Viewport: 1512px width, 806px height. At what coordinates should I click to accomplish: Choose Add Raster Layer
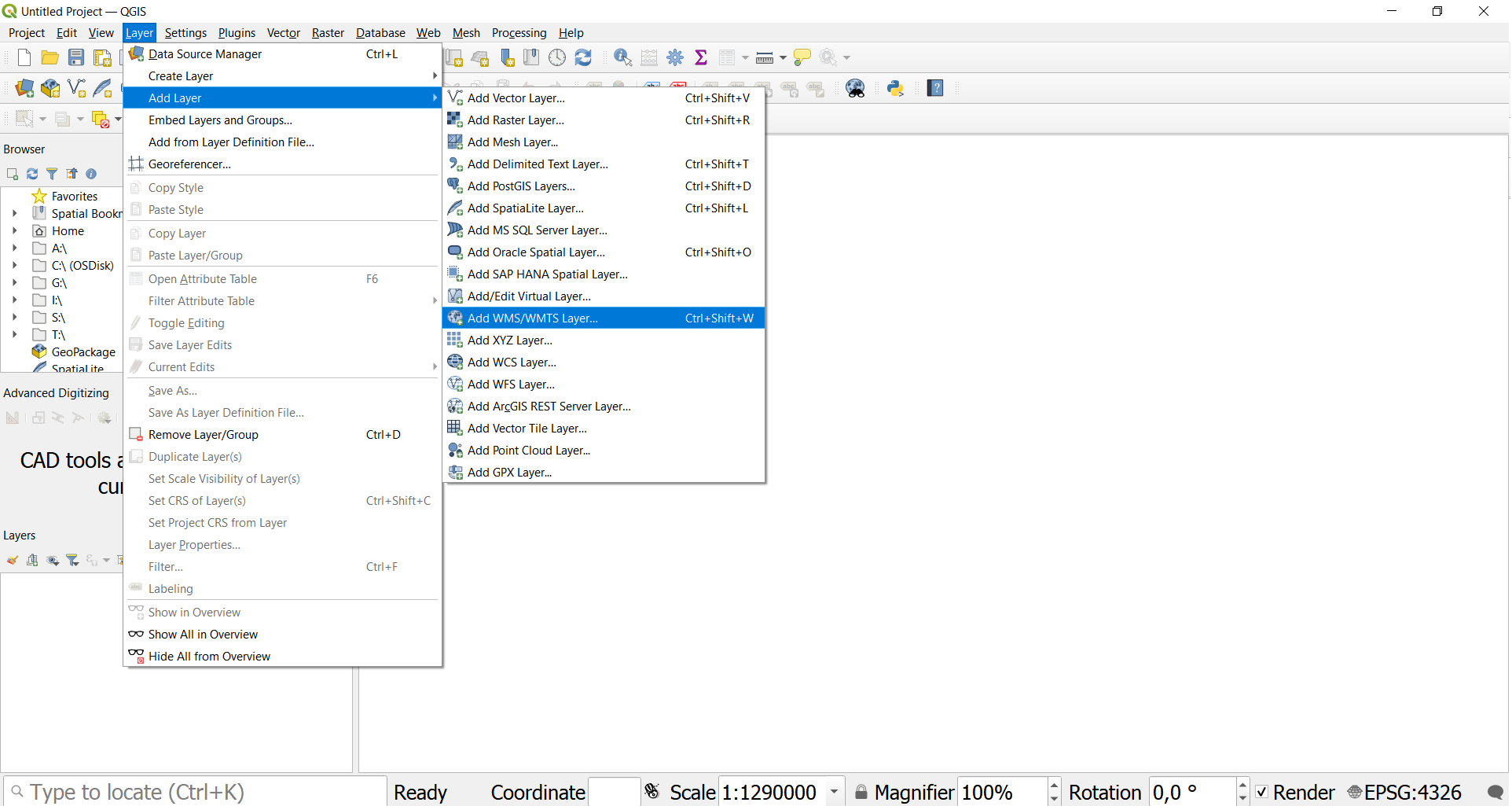coord(604,120)
